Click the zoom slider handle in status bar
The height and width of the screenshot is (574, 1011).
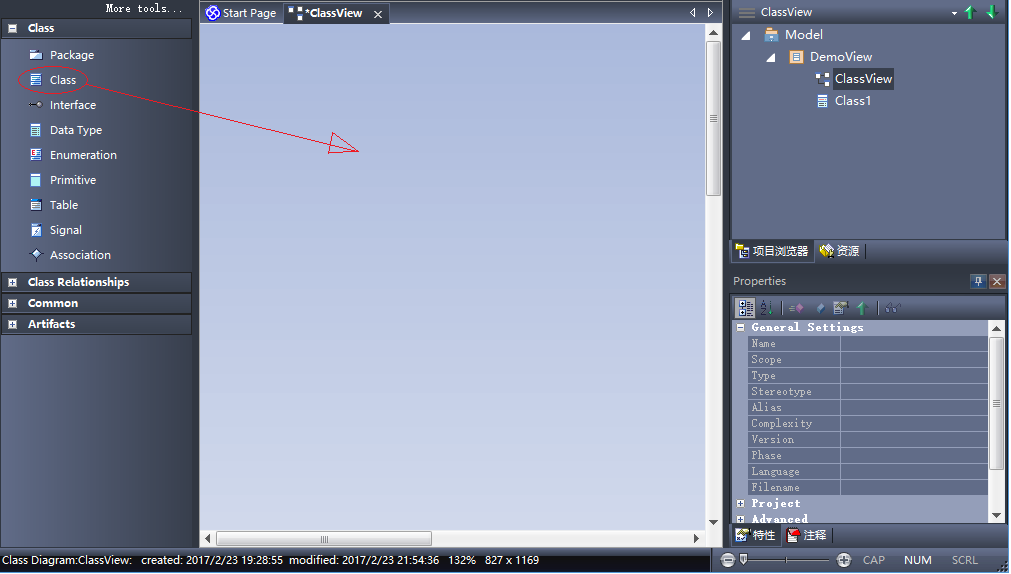743,560
